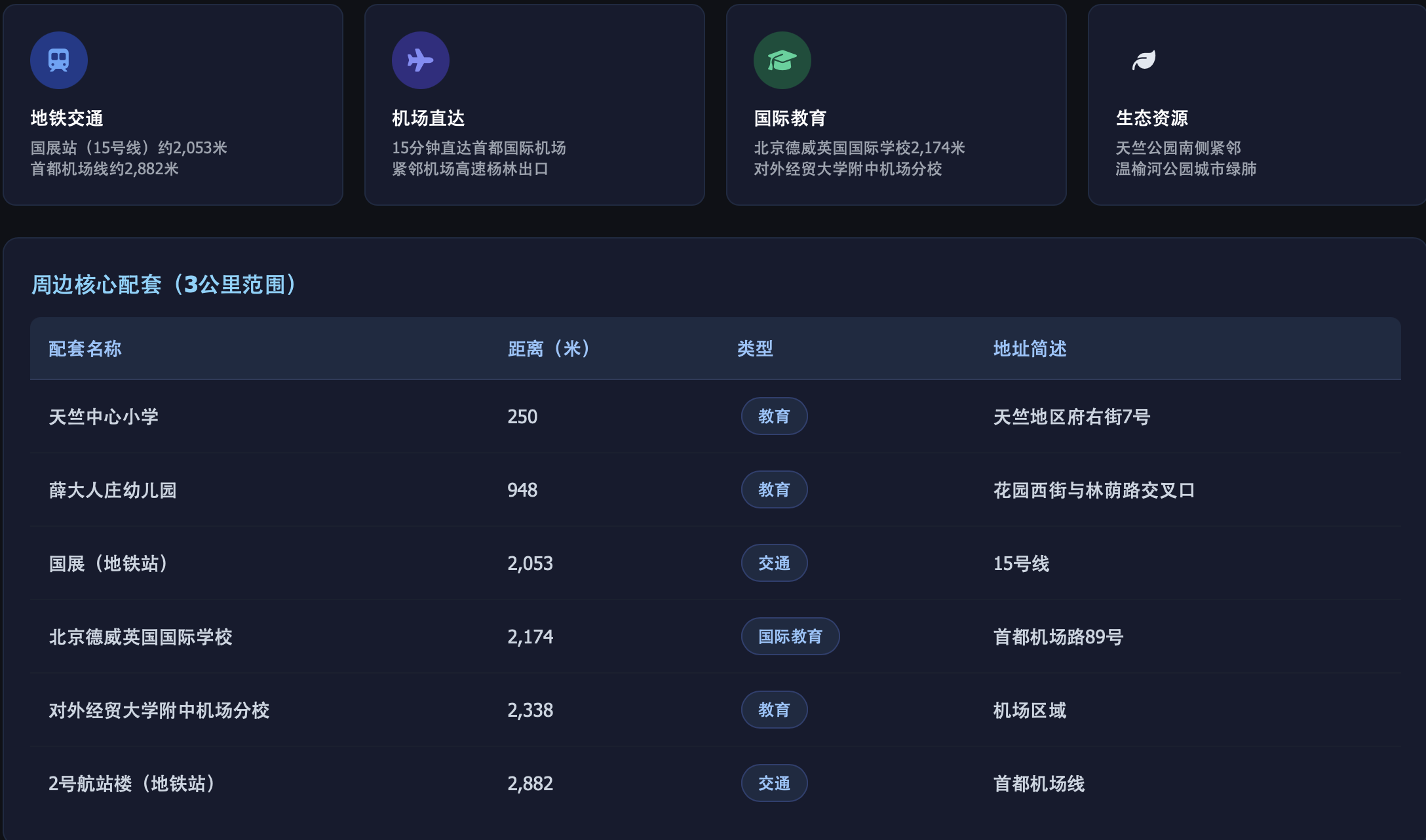Image resolution: width=1426 pixels, height=840 pixels.
Task: Click the 地铁交通 card title
Action: click(x=67, y=118)
